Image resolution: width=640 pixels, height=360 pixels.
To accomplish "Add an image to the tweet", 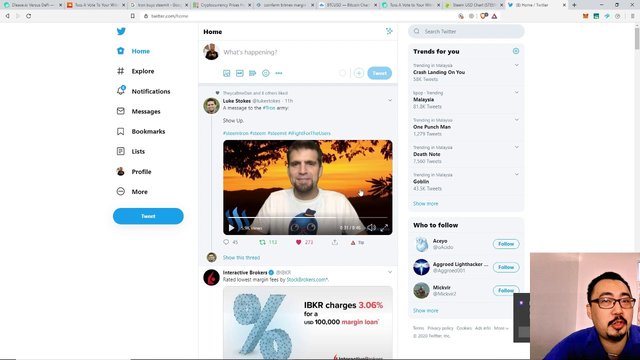I will click(x=227, y=73).
